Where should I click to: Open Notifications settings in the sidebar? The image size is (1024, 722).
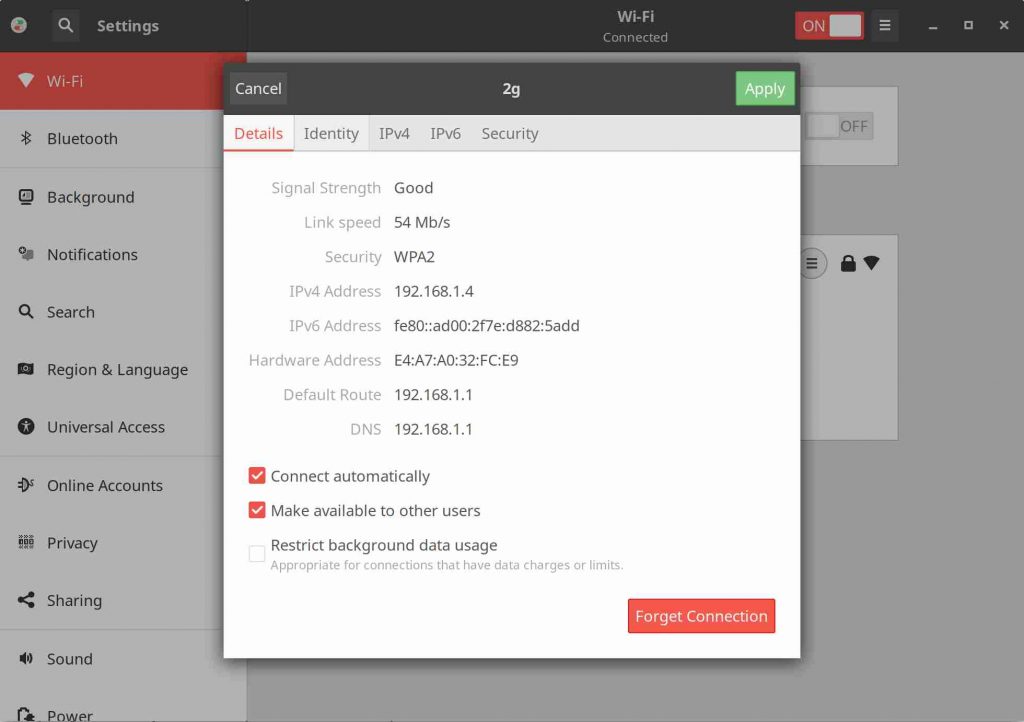click(92, 254)
